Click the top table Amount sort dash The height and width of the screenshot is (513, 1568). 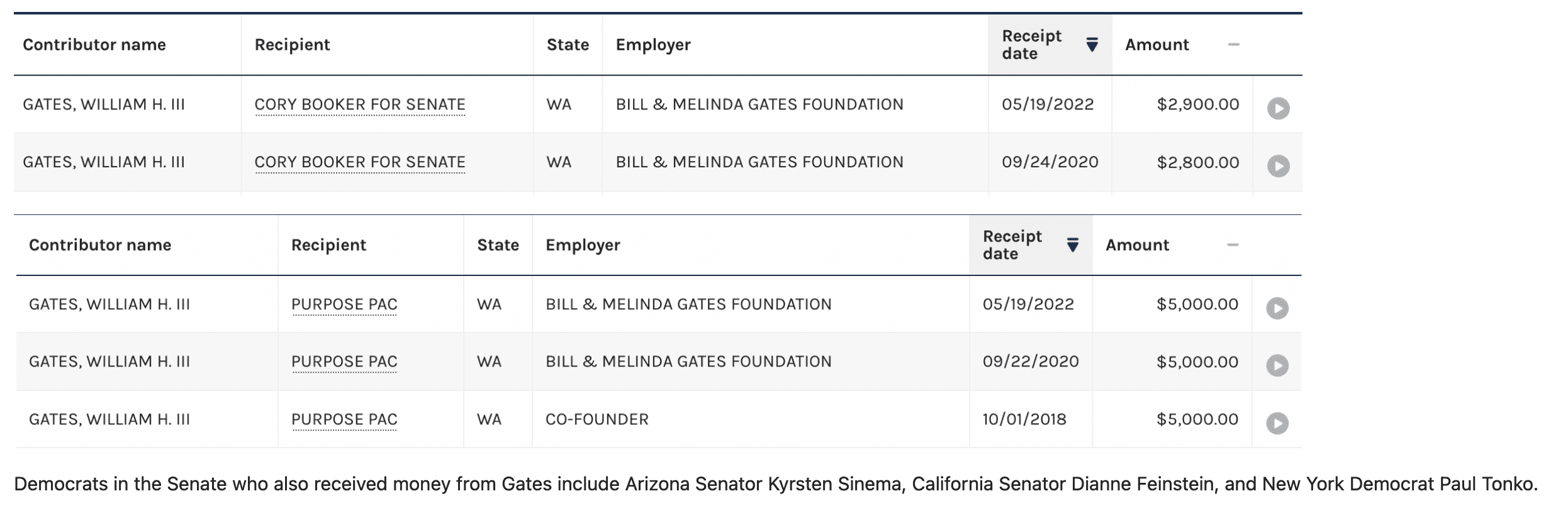click(x=1233, y=45)
